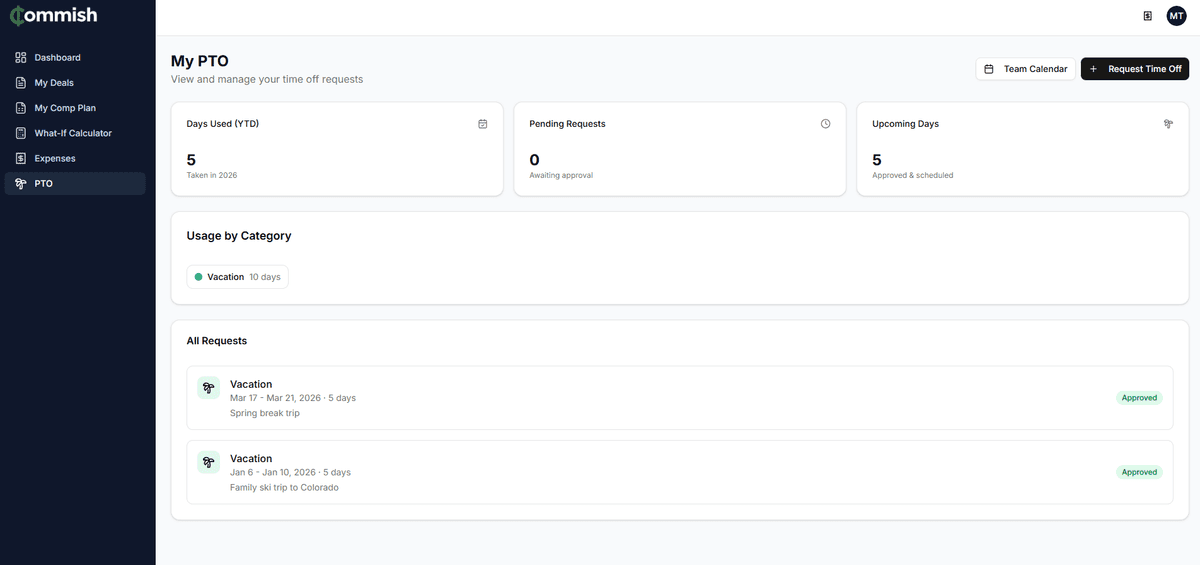Select the PTO sidebar item

(75, 184)
